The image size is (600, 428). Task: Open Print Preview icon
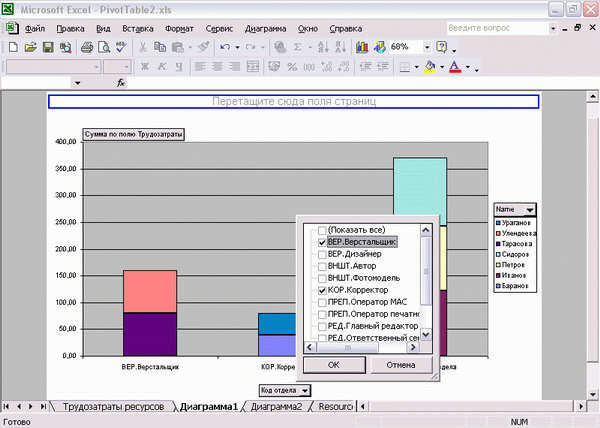pyautogui.click(x=104, y=47)
